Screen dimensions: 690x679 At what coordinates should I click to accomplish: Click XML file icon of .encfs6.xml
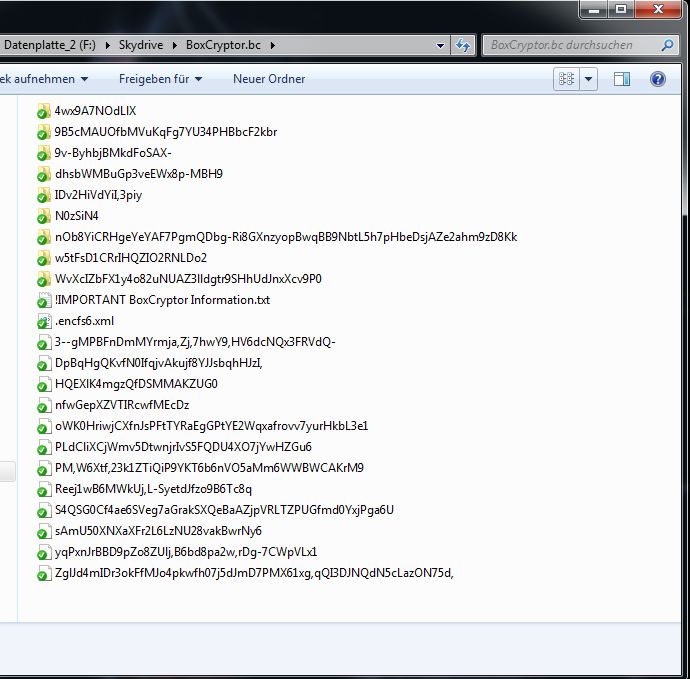click(x=43, y=322)
